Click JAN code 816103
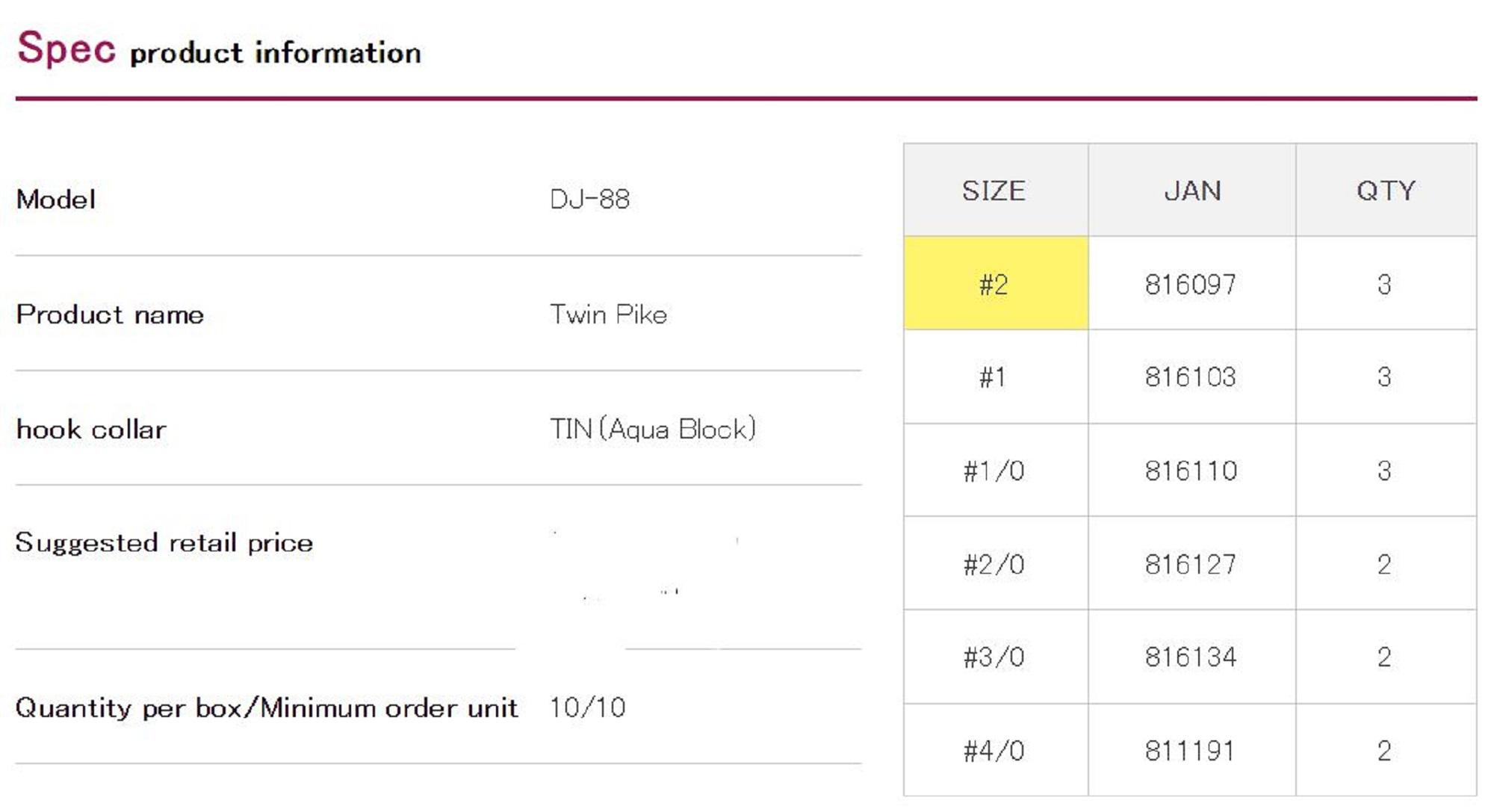 point(1191,377)
